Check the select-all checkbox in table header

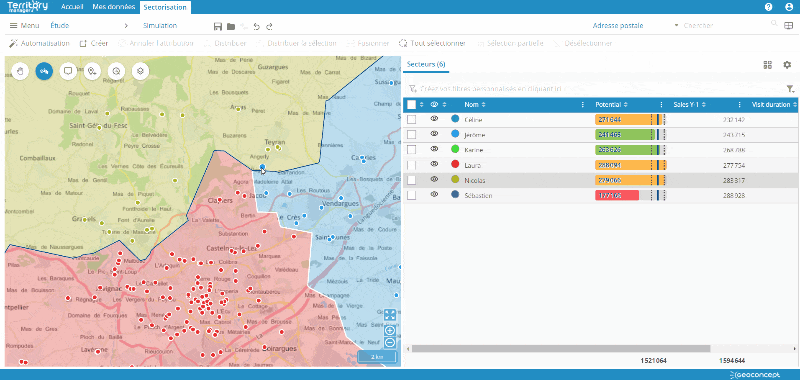coord(411,105)
